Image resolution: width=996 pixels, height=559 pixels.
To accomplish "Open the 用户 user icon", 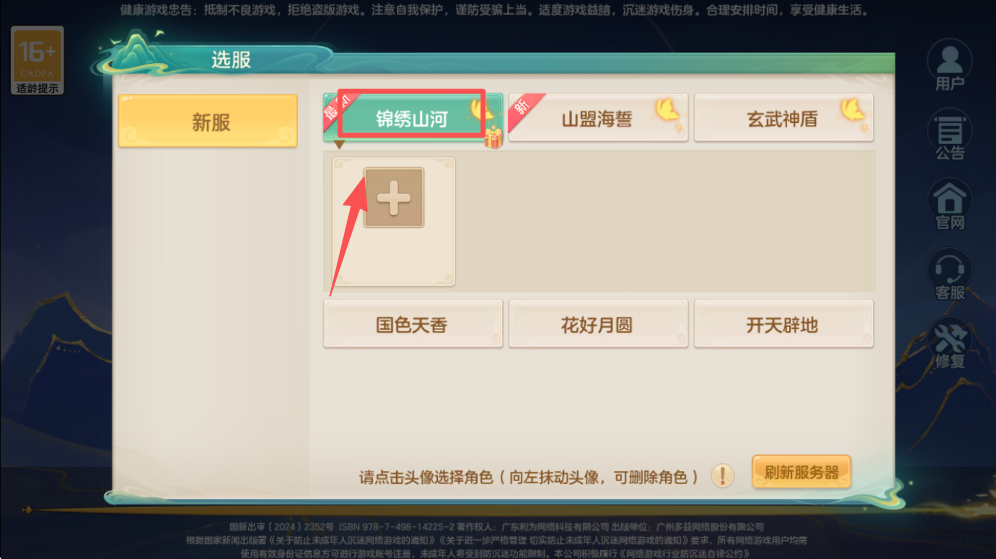I will 949,65.
